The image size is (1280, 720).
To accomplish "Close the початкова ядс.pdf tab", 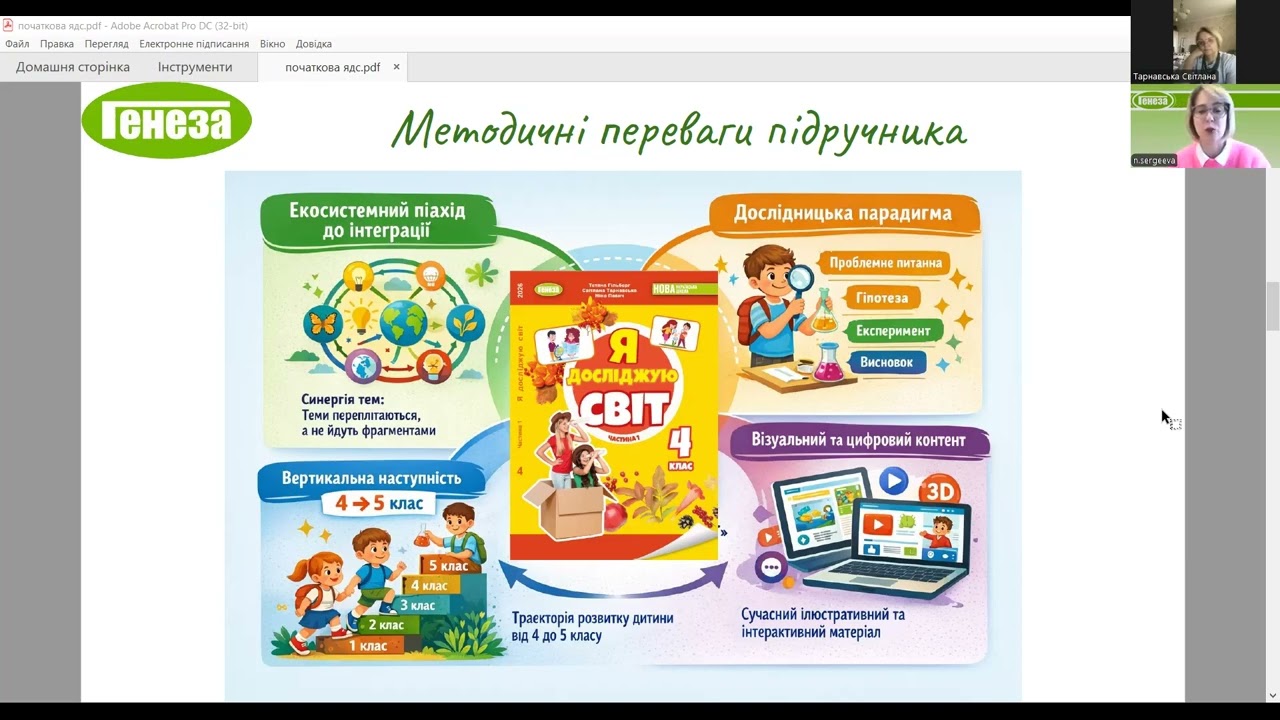I will (x=396, y=67).
